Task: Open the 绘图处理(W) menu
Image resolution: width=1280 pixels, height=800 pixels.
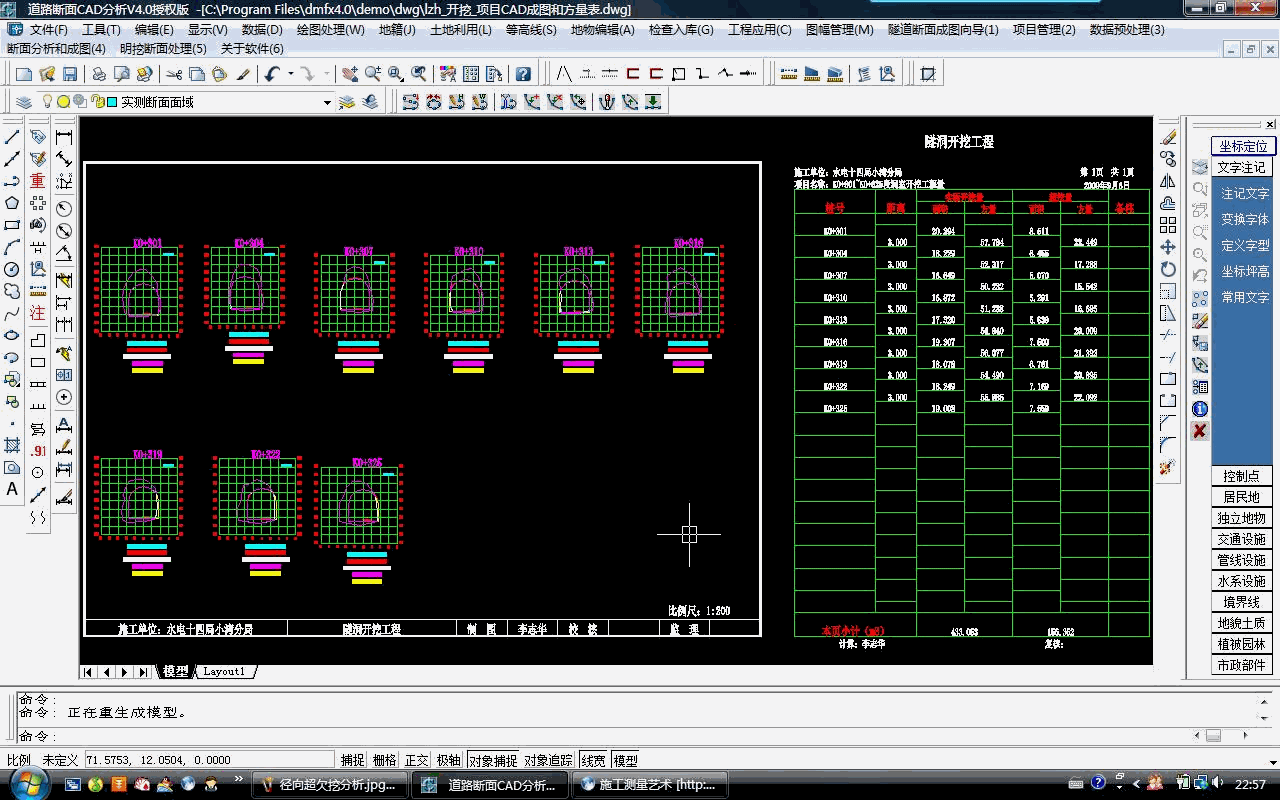Action: [330, 30]
